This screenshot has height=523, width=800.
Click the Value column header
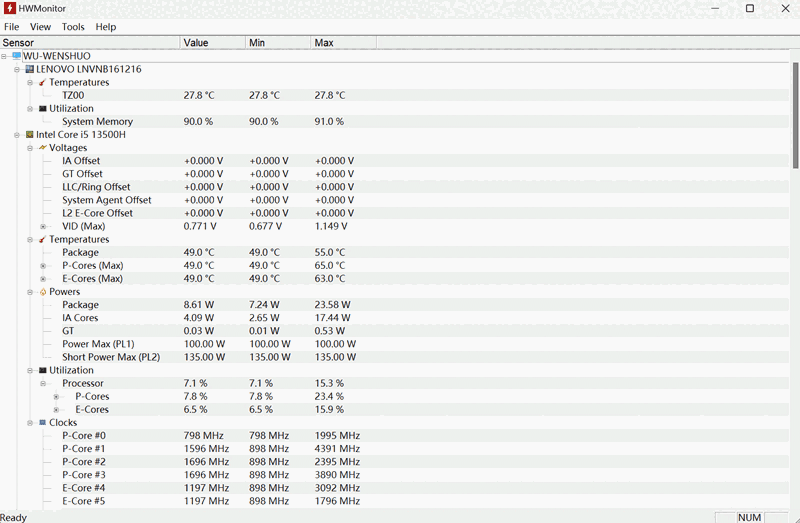212,43
